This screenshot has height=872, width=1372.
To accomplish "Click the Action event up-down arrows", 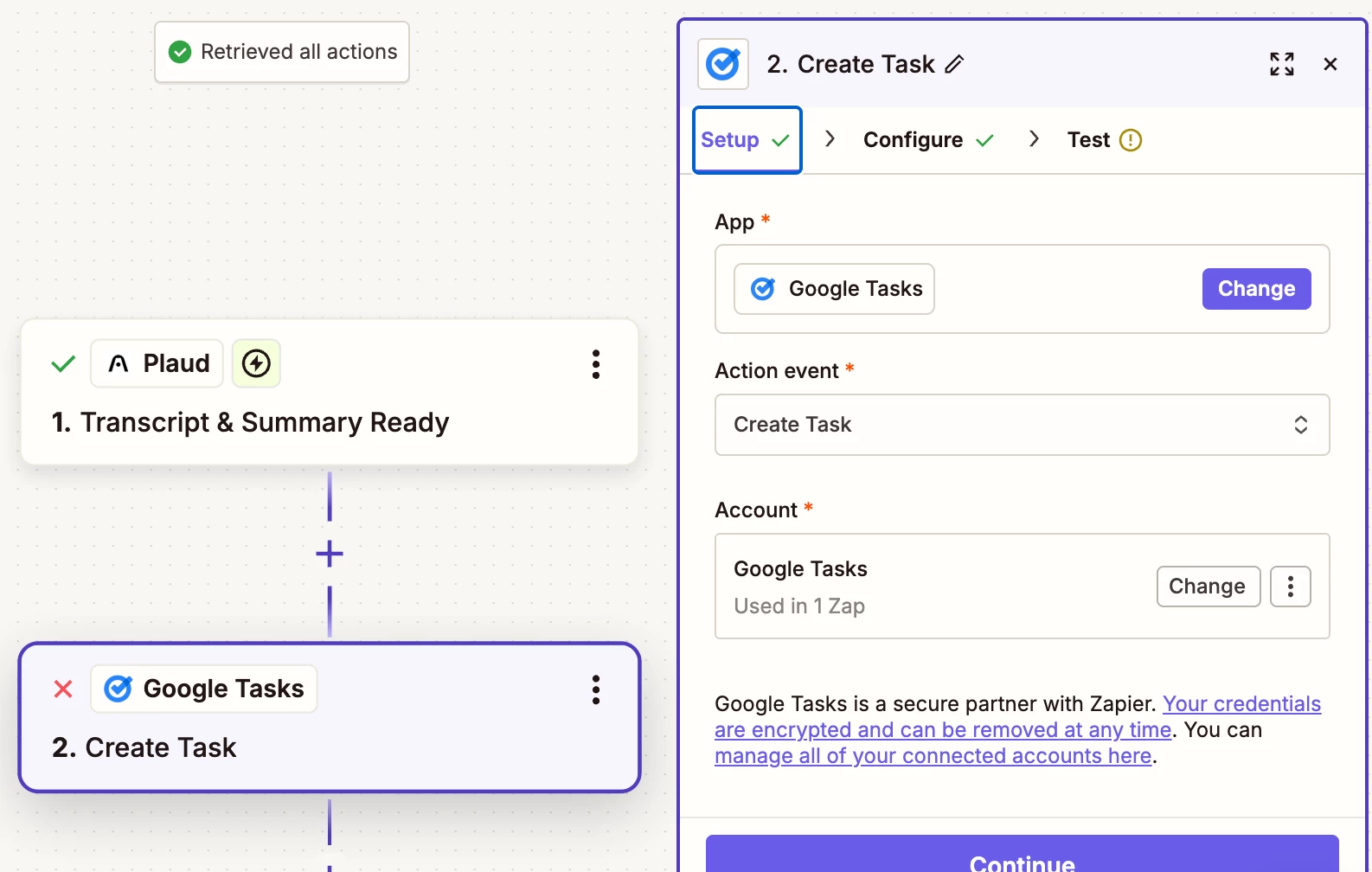I will pos(1300,425).
